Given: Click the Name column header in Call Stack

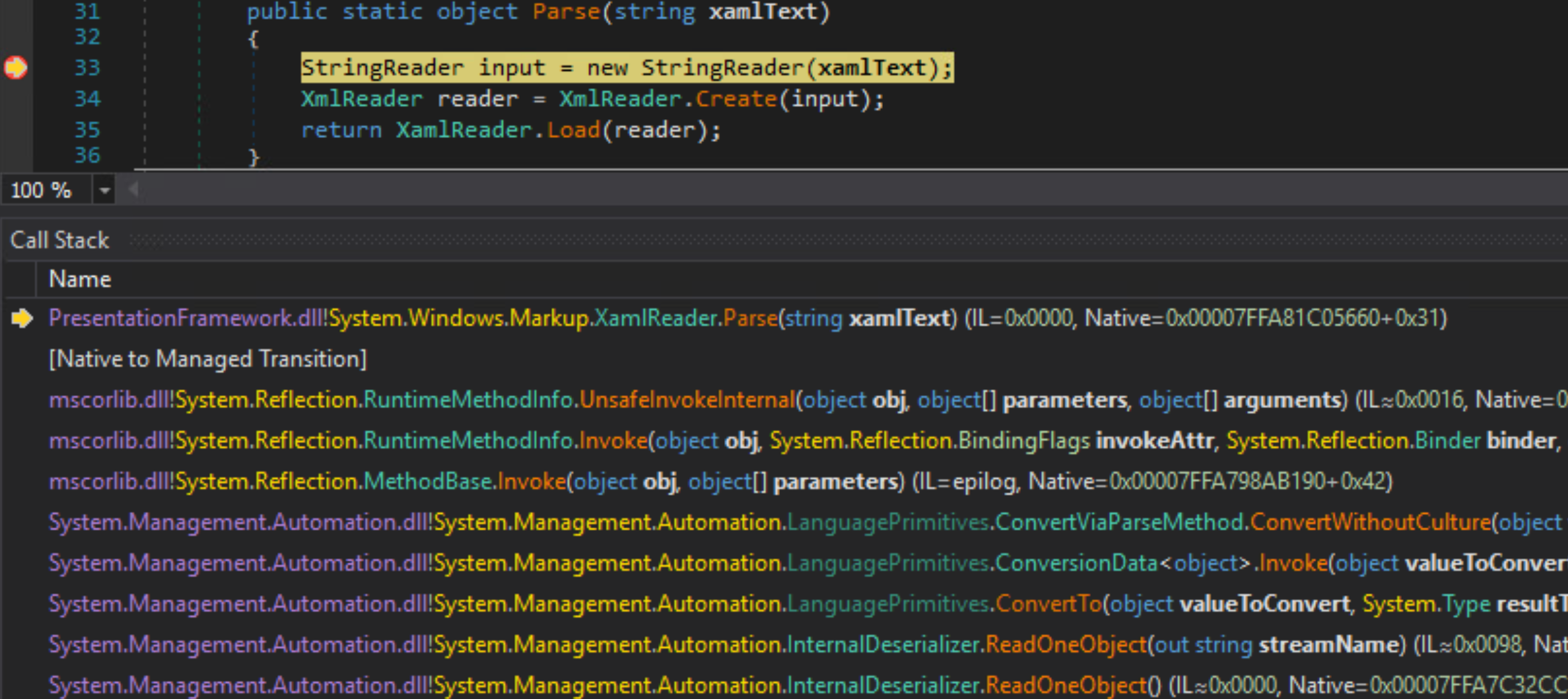Looking at the screenshot, I should click(x=79, y=279).
